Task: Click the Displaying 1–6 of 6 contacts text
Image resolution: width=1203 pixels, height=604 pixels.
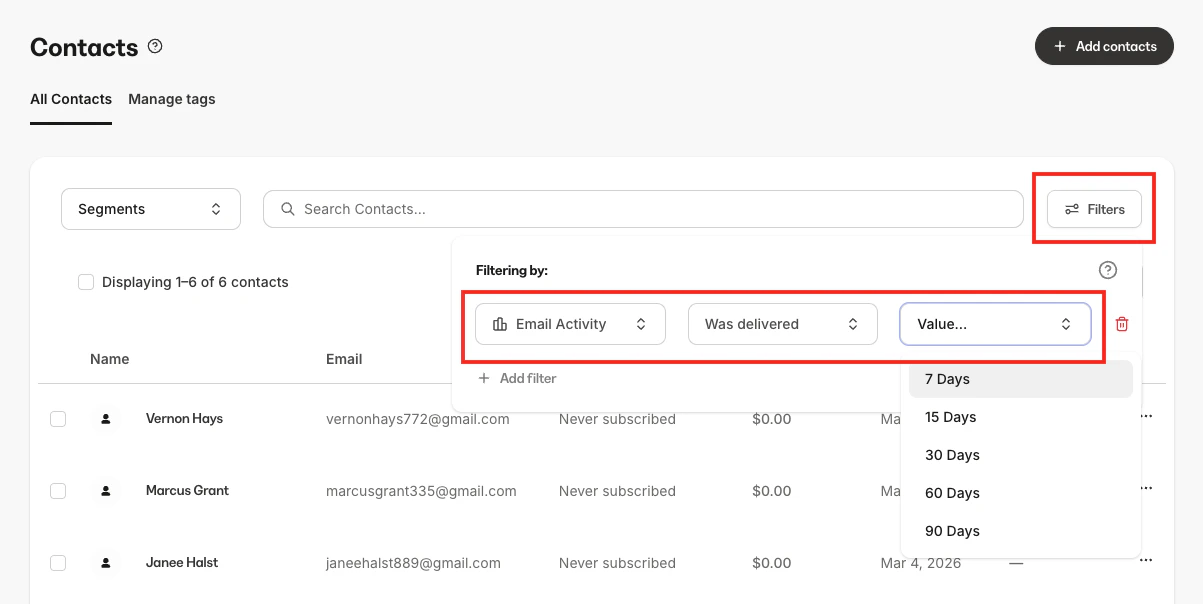Action: click(x=195, y=282)
